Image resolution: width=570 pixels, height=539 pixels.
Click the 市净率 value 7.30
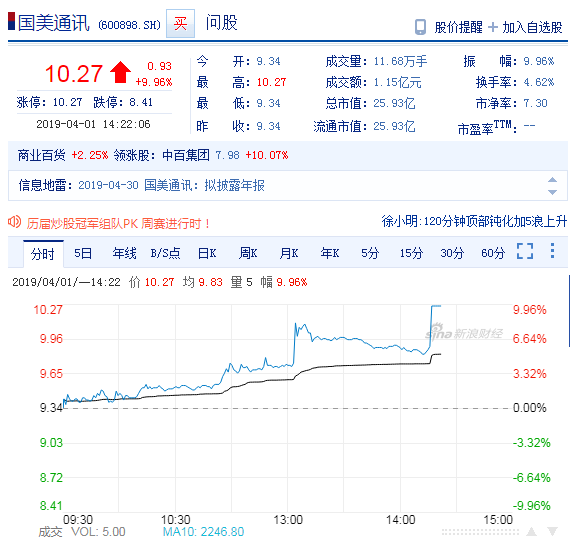[x=535, y=103]
